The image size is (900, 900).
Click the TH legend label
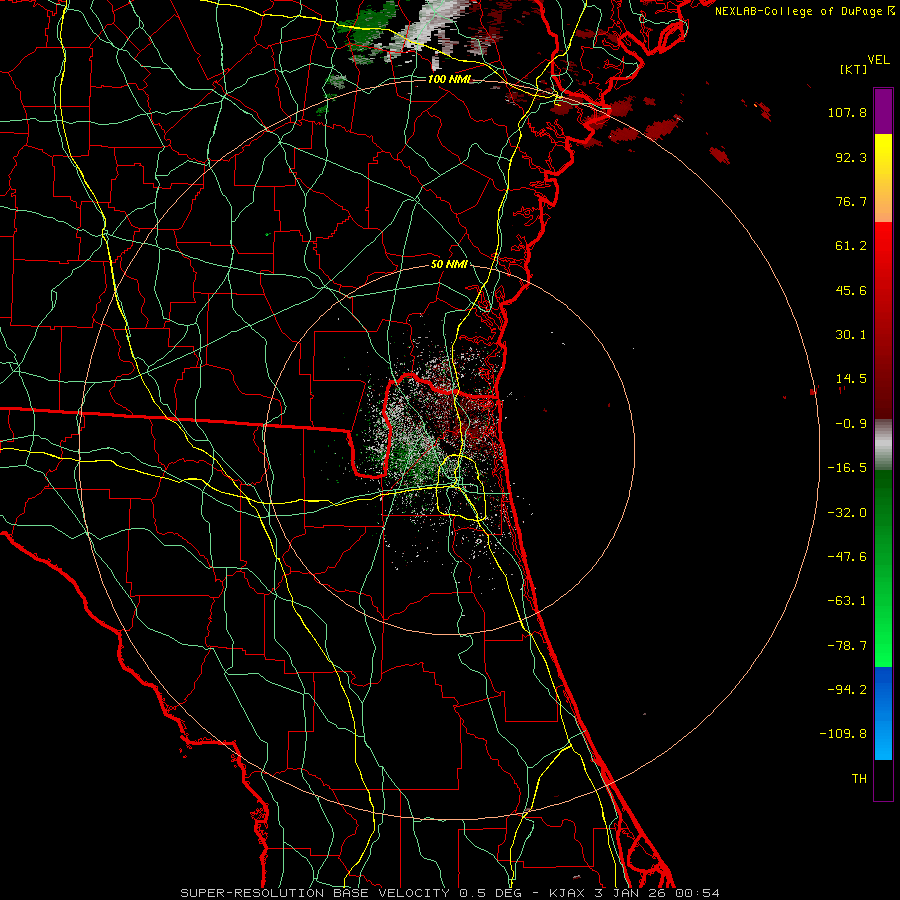point(859,778)
